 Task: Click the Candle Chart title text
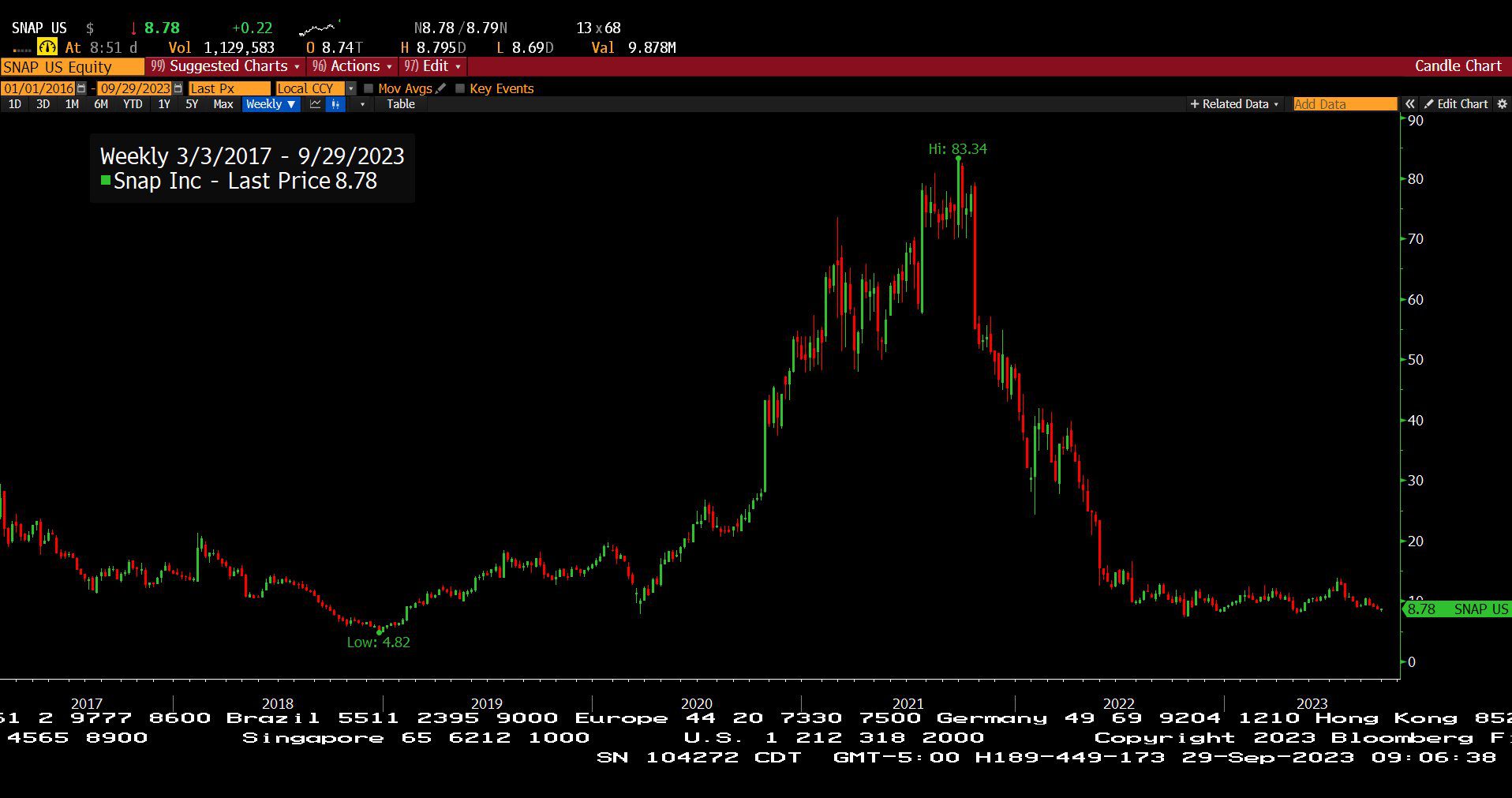coord(1458,66)
